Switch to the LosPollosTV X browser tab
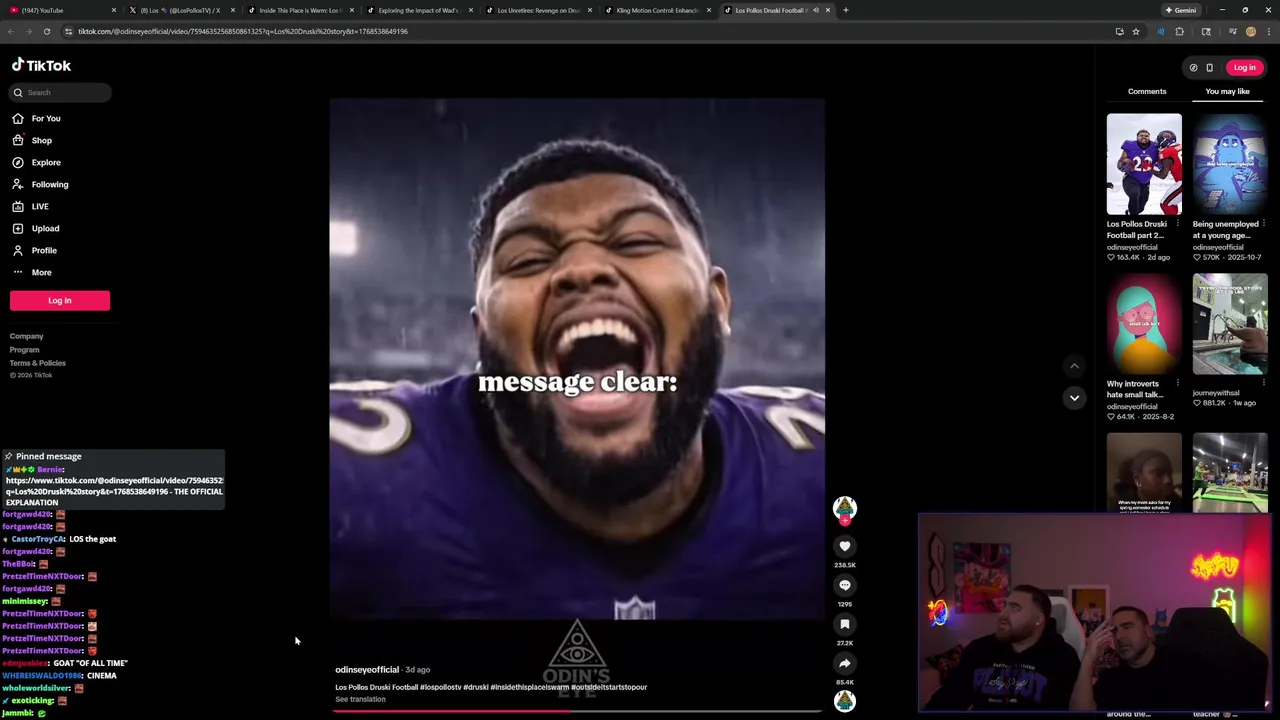Image resolution: width=1280 pixels, height=720 pixels. tap(180, 10)
